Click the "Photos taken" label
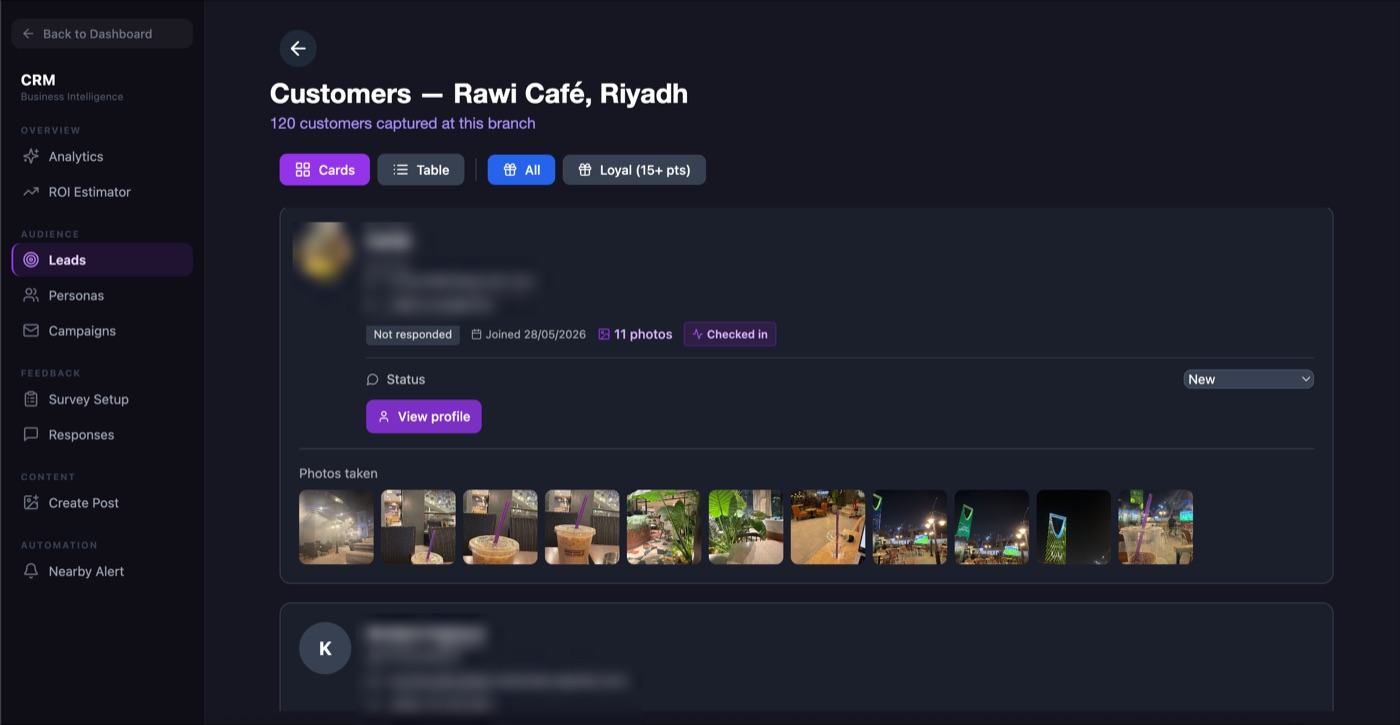 (339, 473)
